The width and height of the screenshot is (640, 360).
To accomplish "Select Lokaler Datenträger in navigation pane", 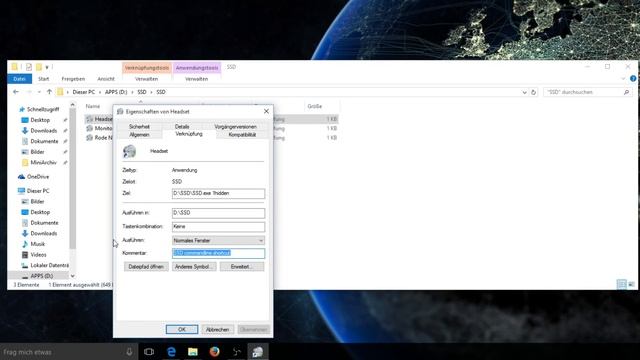I will tap(49, 265).
